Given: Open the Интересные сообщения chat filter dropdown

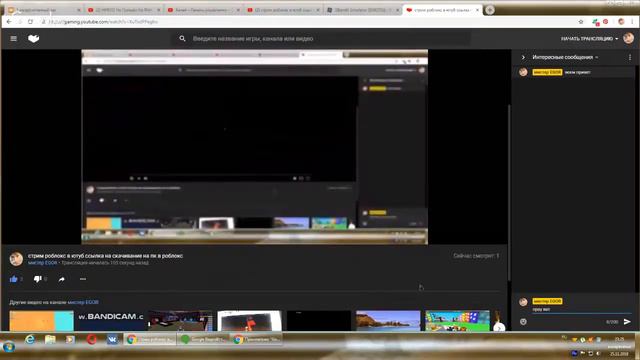Looking at the screenshot, I should point(565,57).
